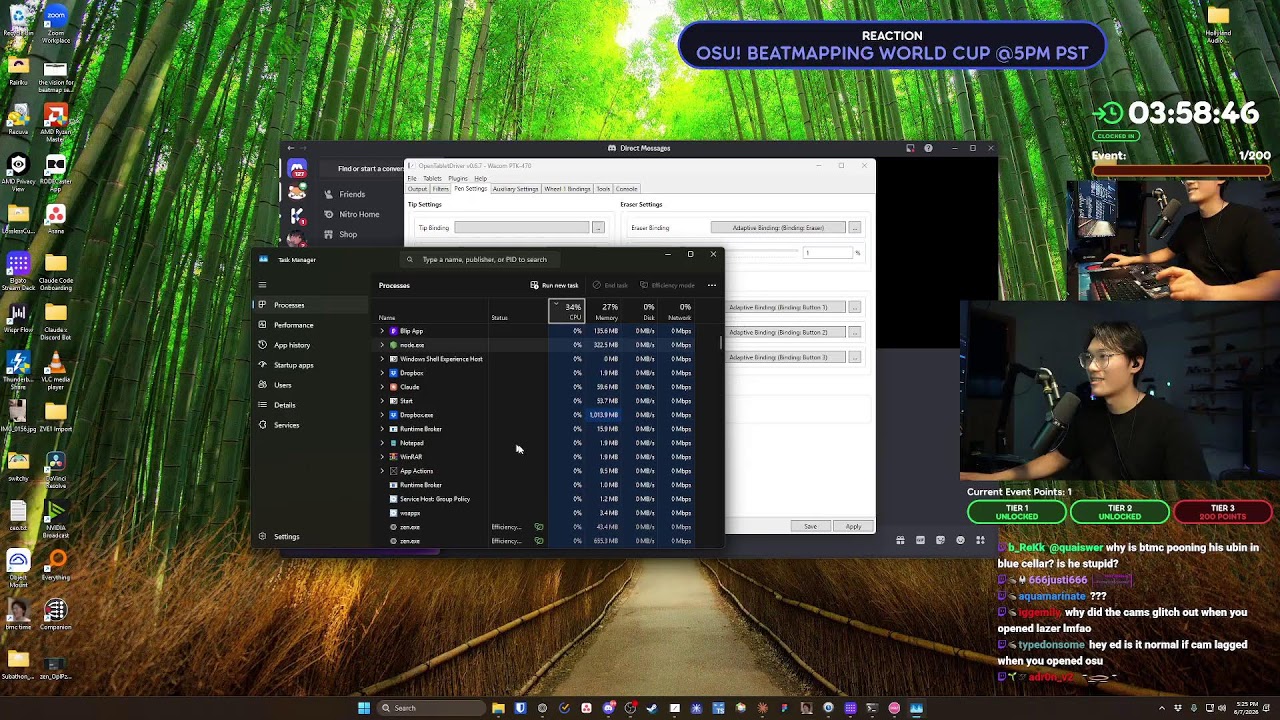
Task: Open Recycle Bin desktop icon
Action: point(18,21)
